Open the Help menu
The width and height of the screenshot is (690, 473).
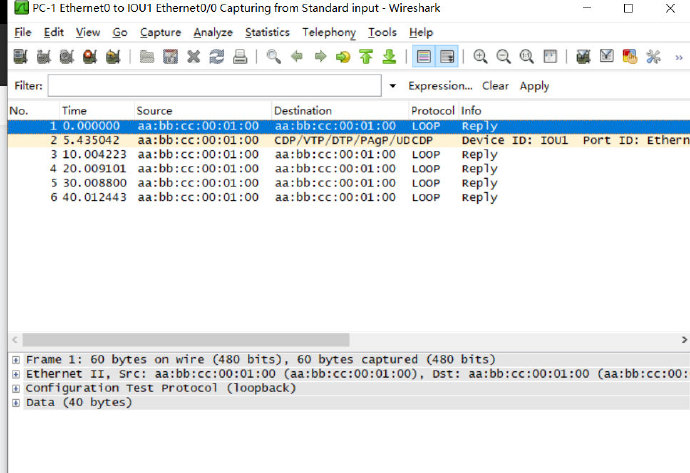(421, 33)
